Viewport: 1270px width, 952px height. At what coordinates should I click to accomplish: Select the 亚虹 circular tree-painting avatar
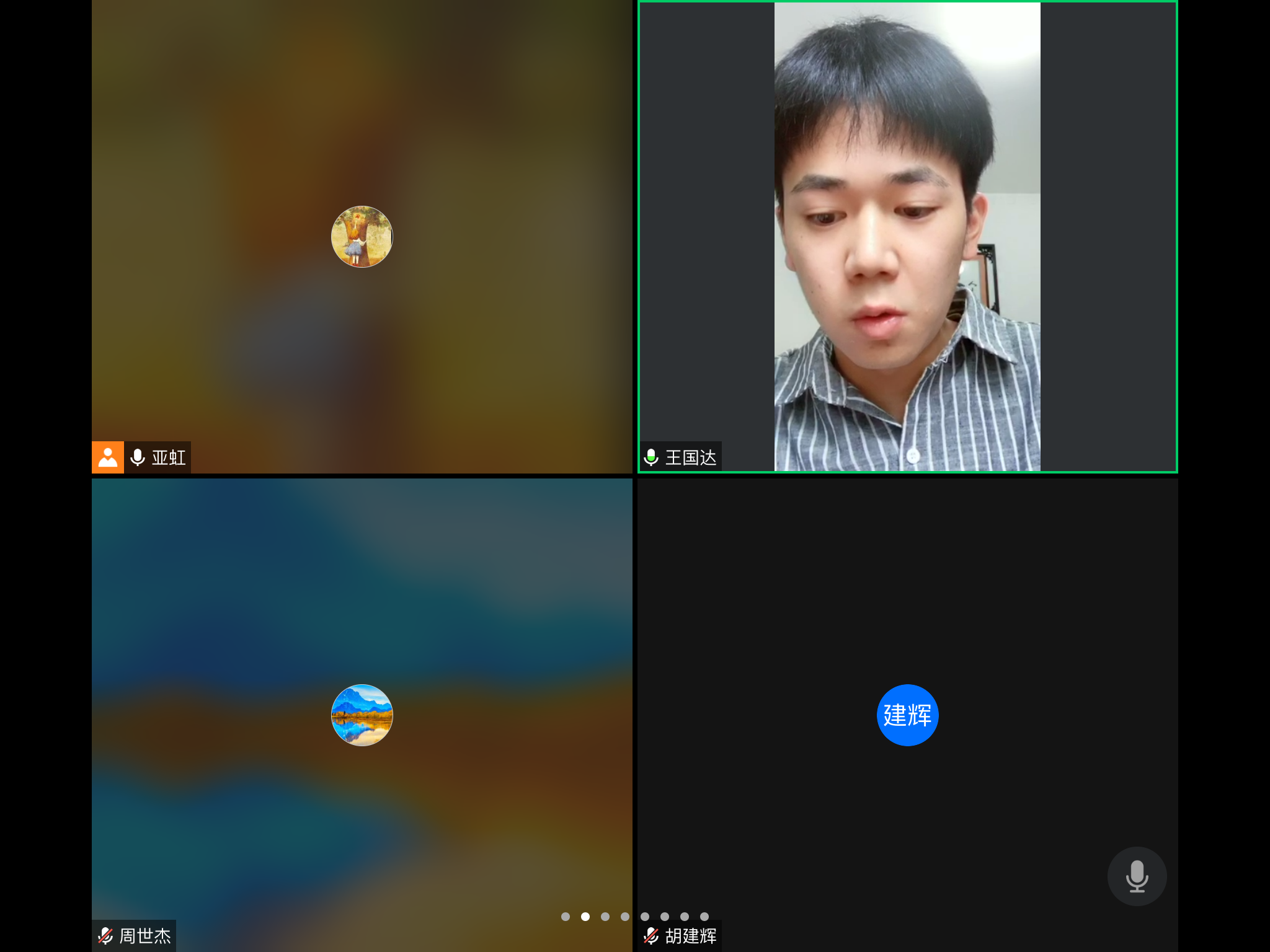coord(362,237)
